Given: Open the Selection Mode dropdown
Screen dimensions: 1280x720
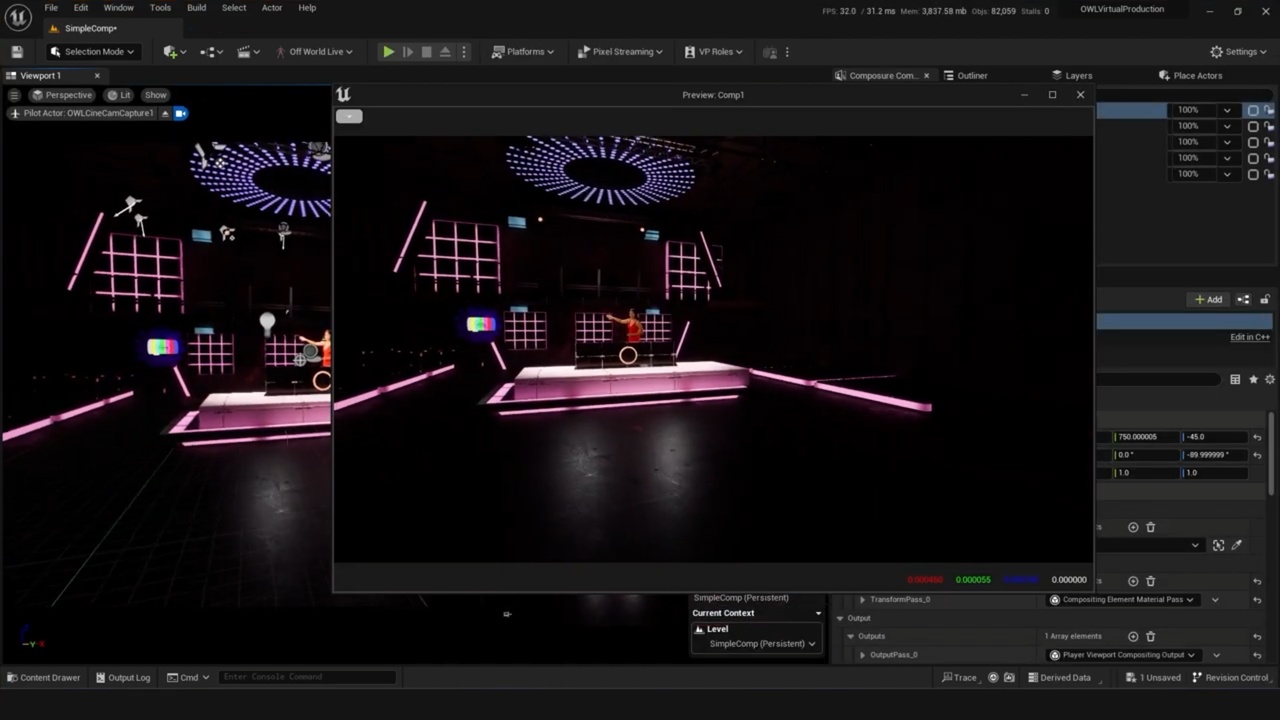Looking at the screenshot, I should pos(92,52).
